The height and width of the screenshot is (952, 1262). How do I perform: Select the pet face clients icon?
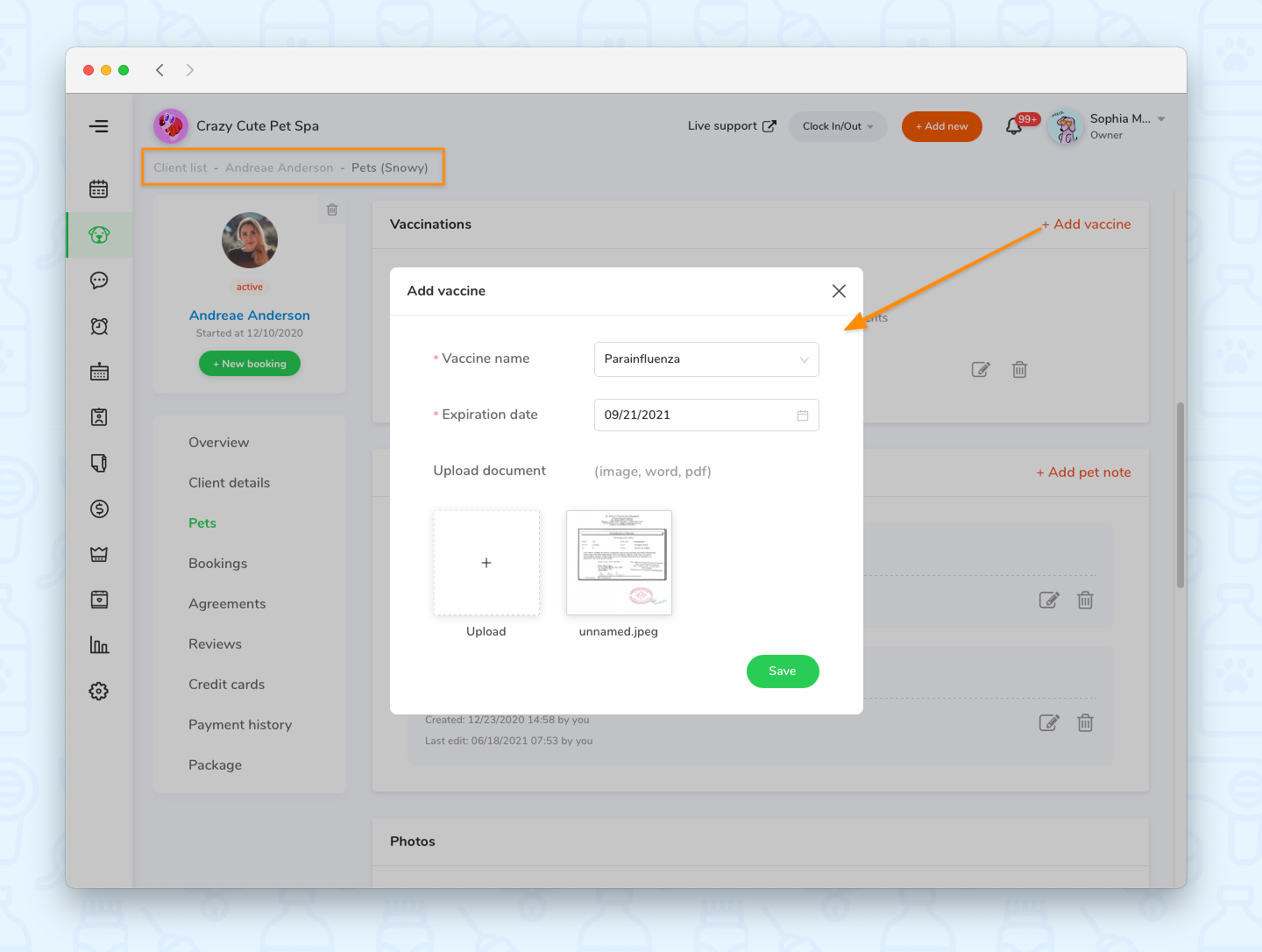99,235
